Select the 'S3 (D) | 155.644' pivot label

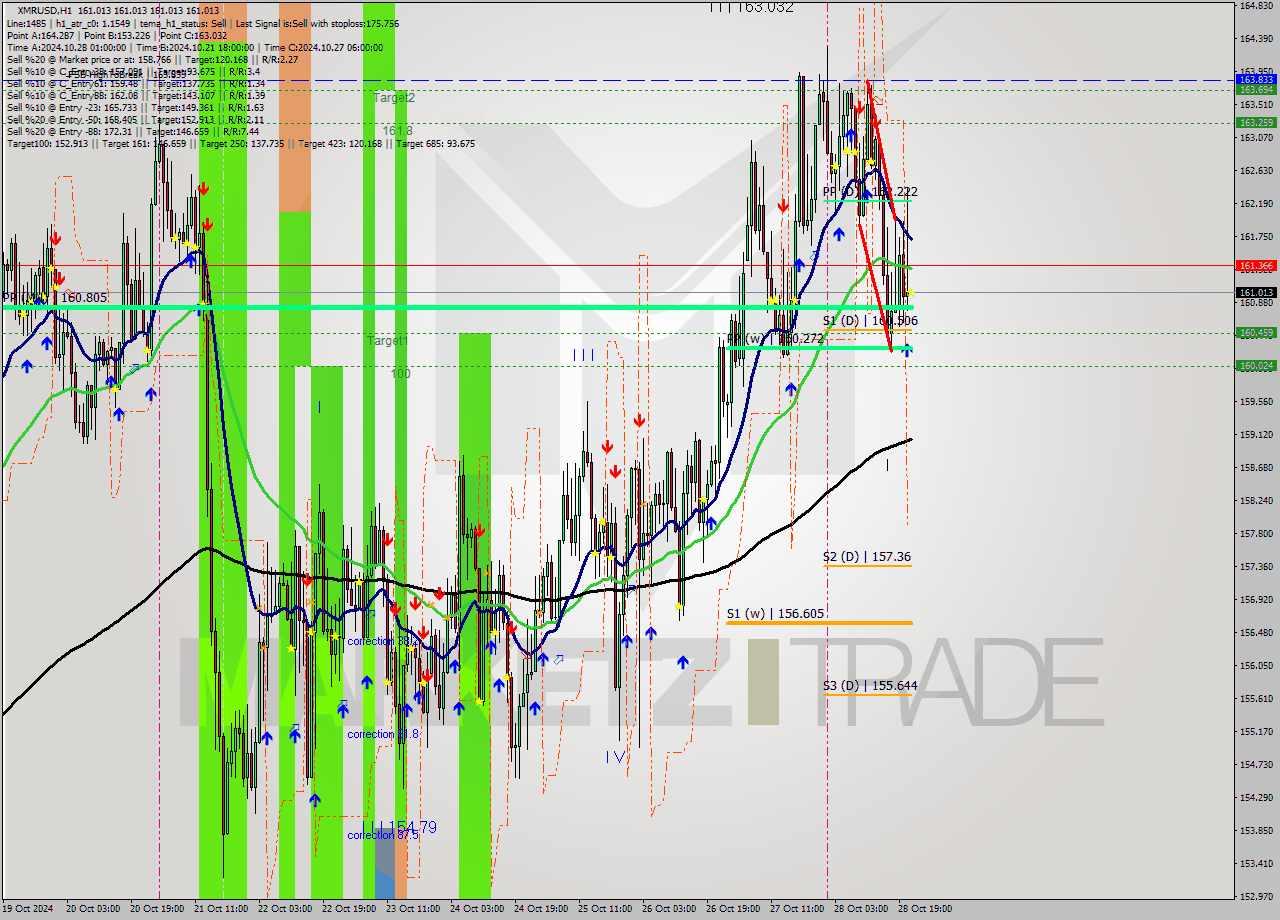tap(870, 686)
